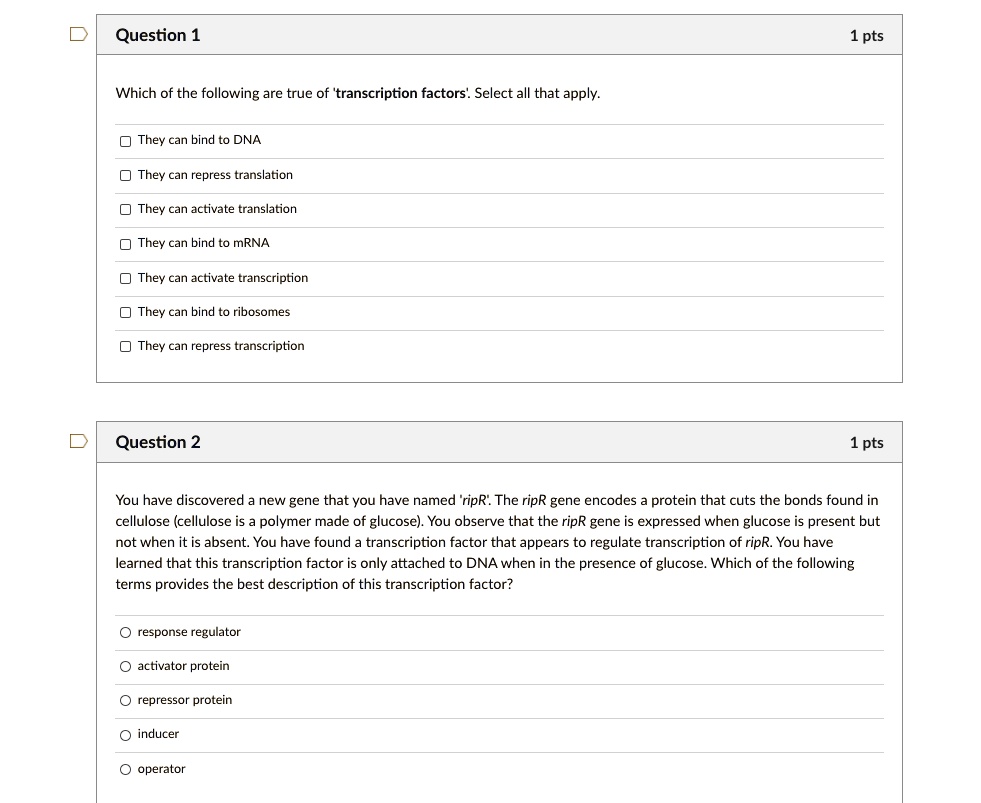The image size is (981, 803).
Task: Flag Question 1 for review
Action: (x=77, y=36)
